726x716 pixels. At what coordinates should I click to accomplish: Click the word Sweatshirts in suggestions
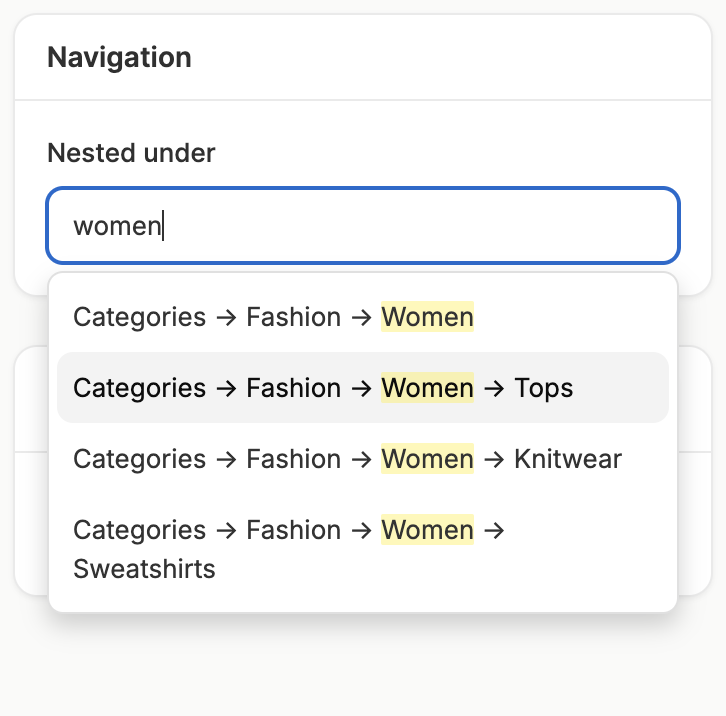[x=144, y=570]
